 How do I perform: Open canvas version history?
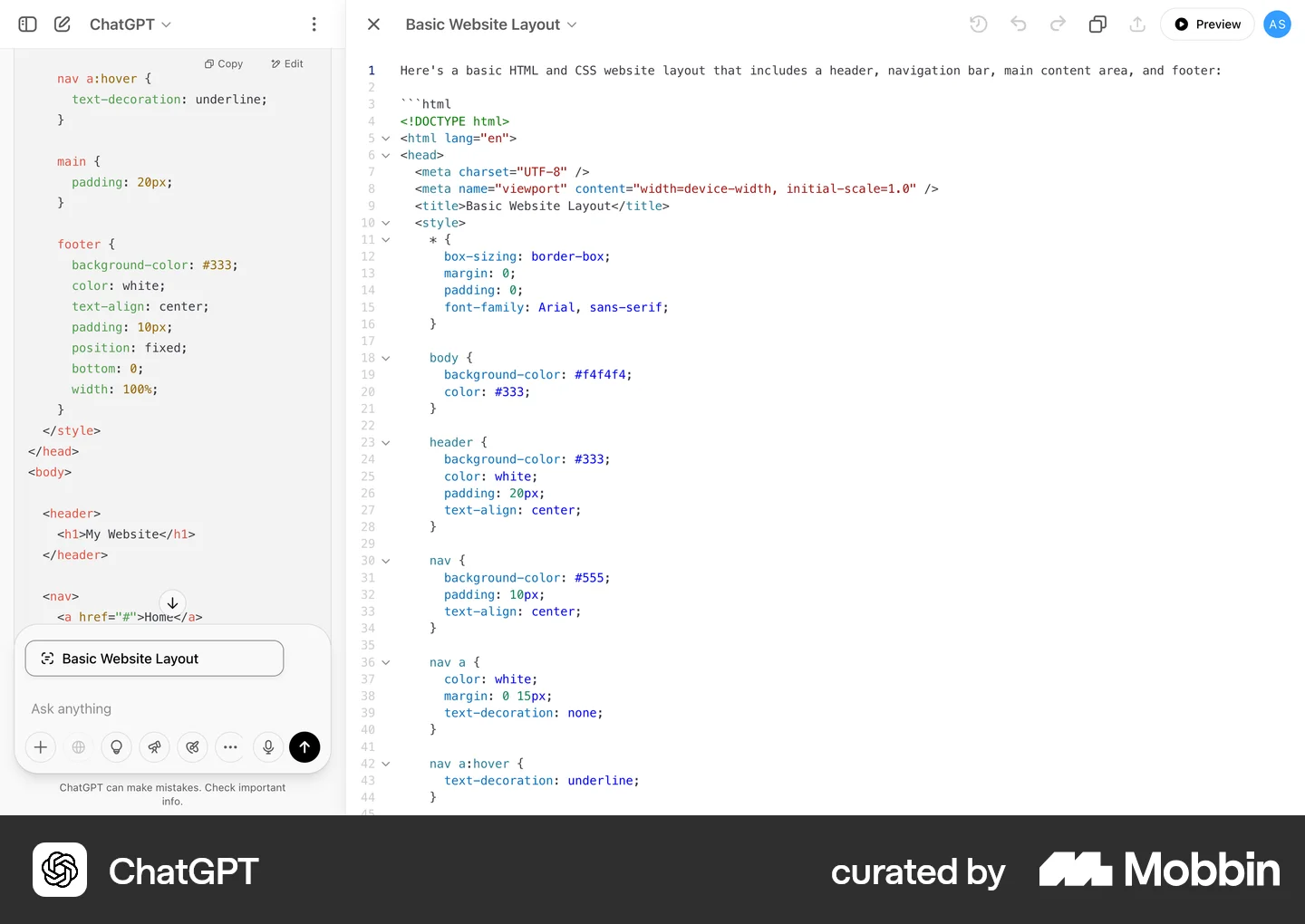click(x=979, y=24)
